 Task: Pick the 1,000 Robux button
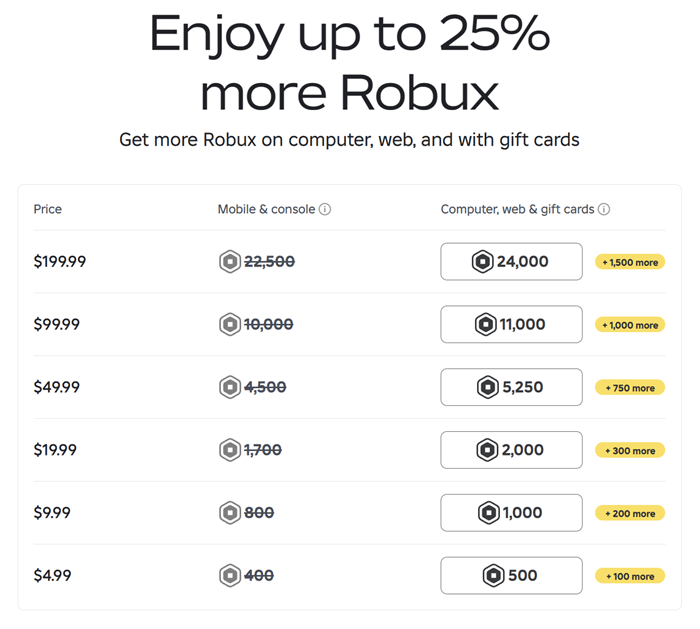click(511, 513)
